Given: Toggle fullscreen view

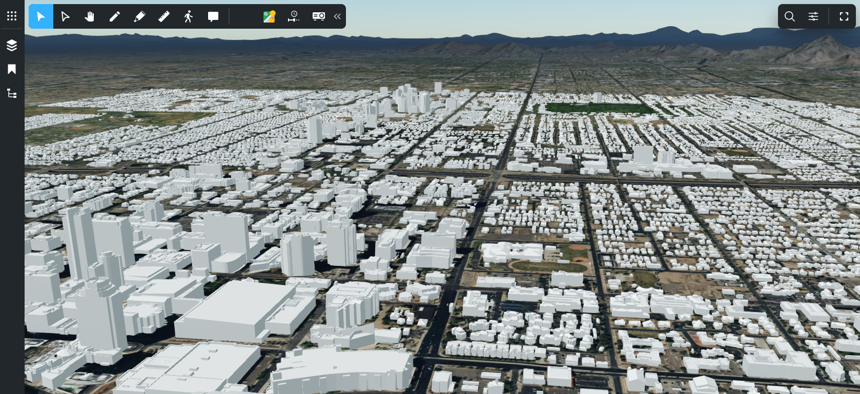Looking at the screenshot, I should pos(844,16).
